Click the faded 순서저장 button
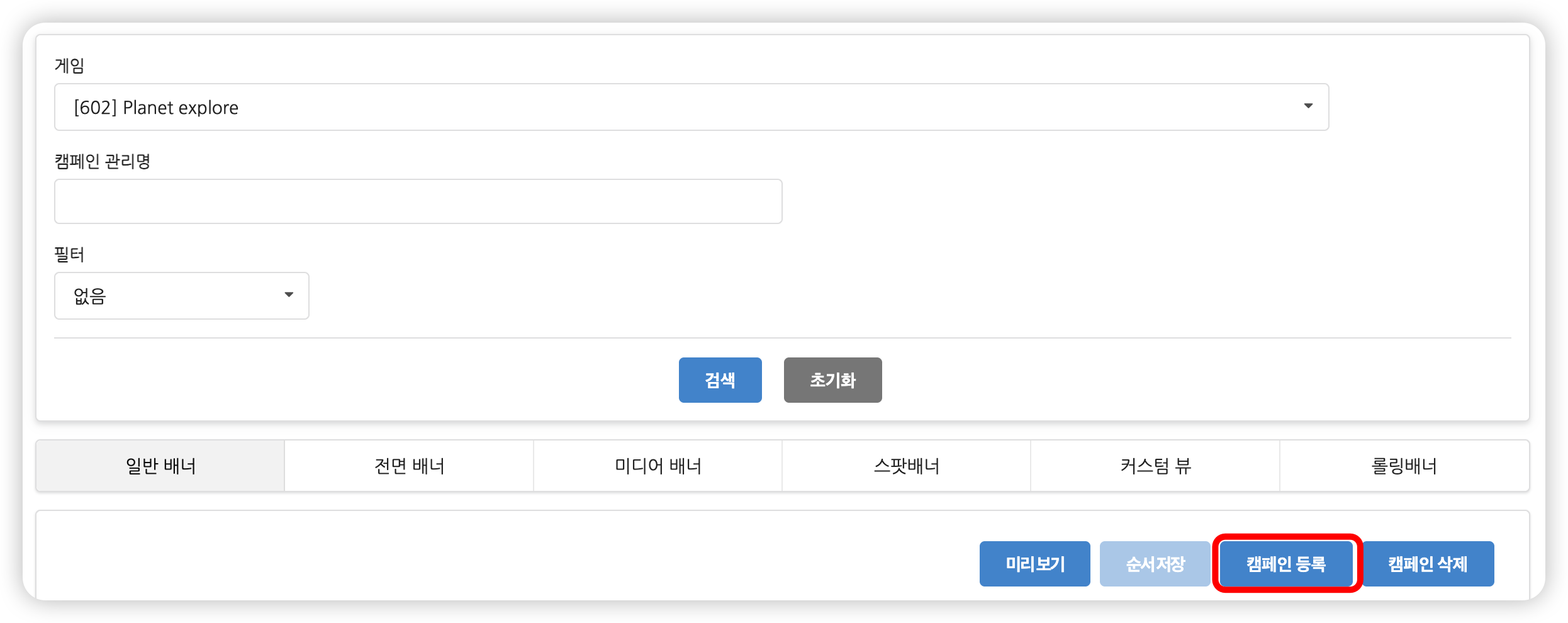 coord(1155,564)
